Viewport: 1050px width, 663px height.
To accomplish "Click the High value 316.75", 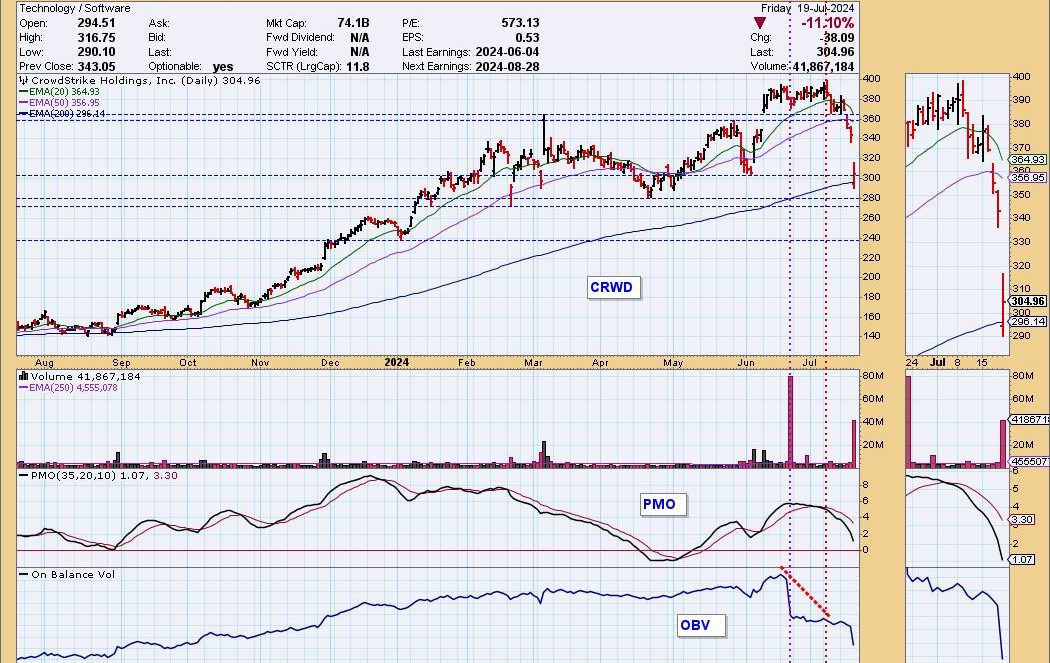I will (x=96, y=38).
